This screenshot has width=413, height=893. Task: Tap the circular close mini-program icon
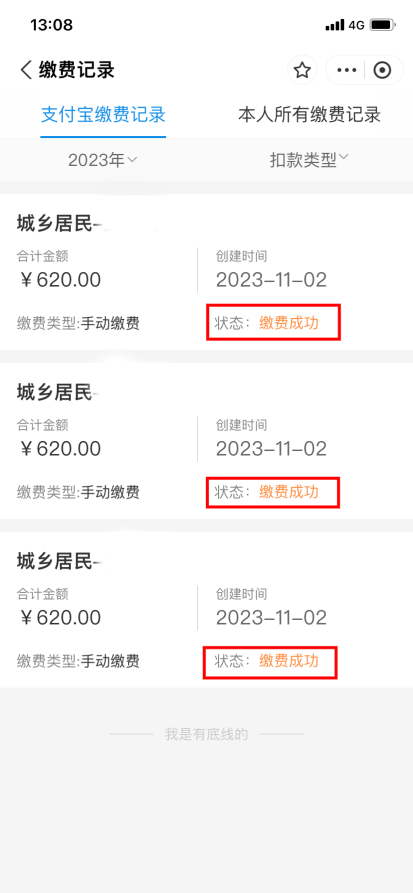click(382, 71)
